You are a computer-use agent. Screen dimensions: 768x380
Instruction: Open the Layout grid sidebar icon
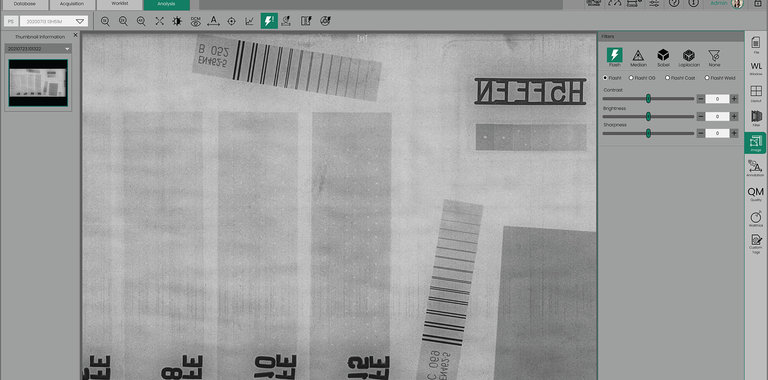[x=756, y=93]
